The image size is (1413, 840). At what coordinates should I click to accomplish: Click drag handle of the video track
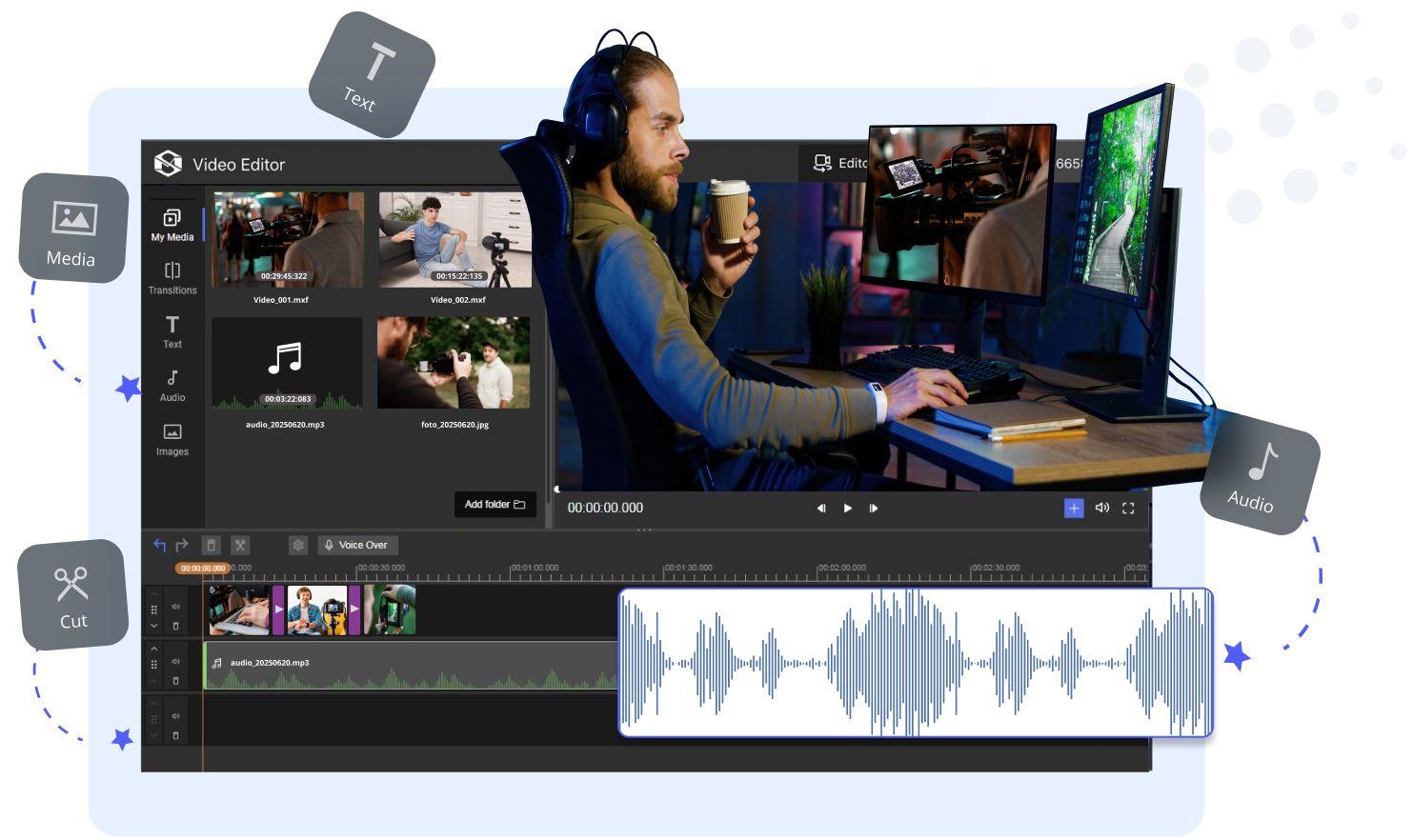click(153, 610)
